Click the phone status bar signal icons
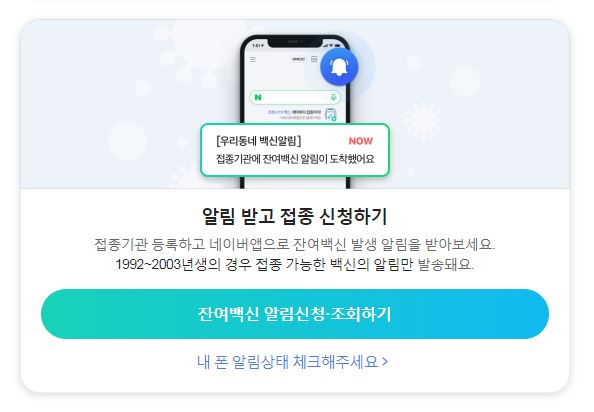594x412 pixels. [x=333, y=46]
